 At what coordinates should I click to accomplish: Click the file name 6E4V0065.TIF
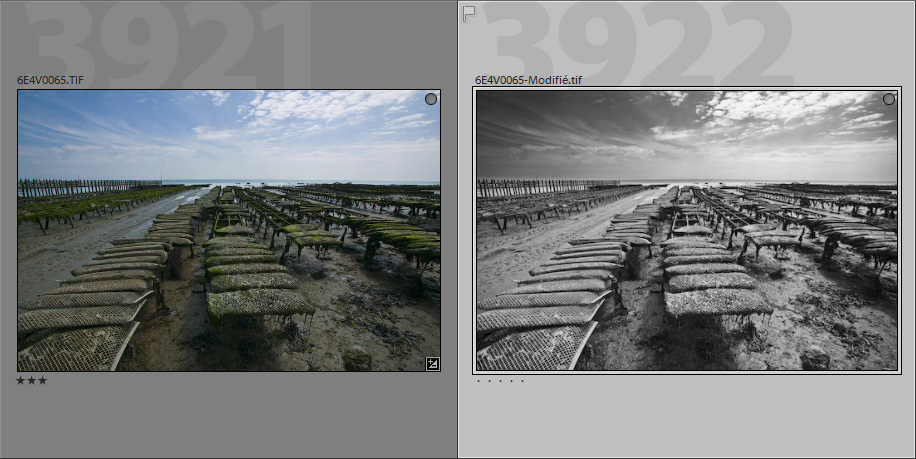50,80
